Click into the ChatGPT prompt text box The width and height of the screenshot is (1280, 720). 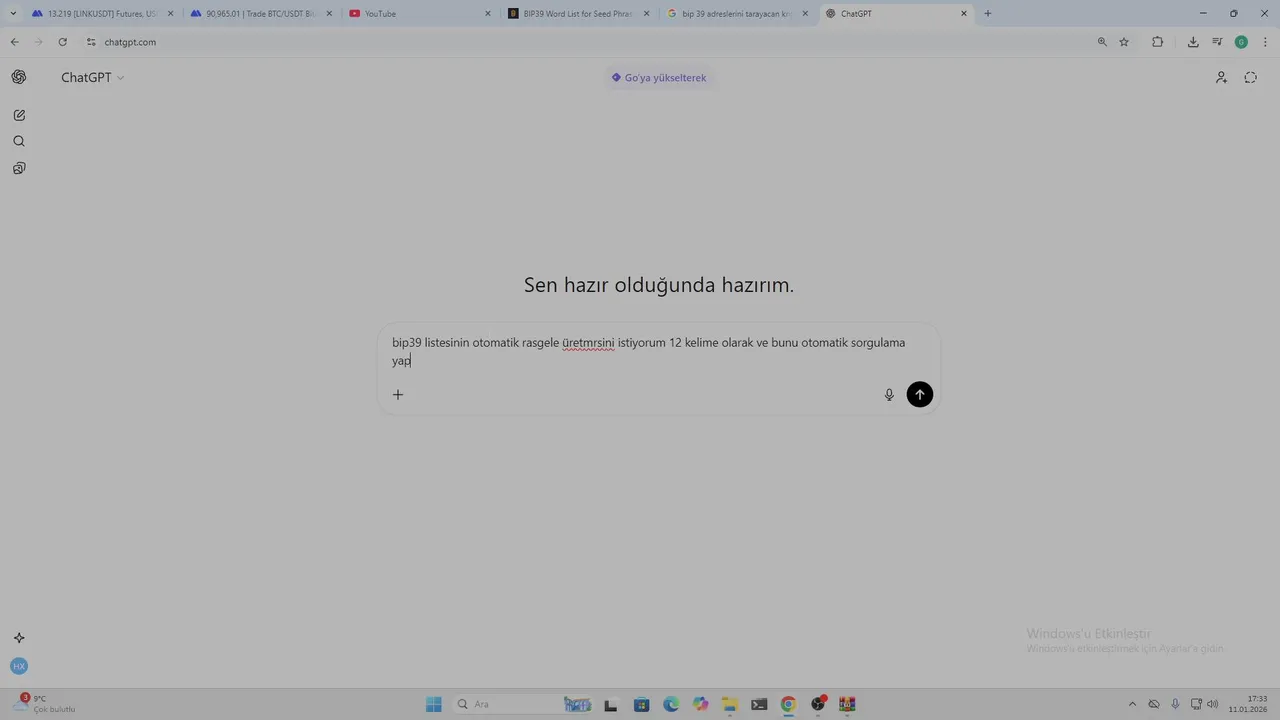point(648,351)
